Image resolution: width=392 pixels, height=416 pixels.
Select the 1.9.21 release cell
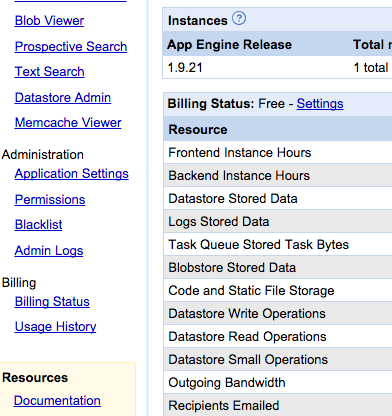[185, 68]
